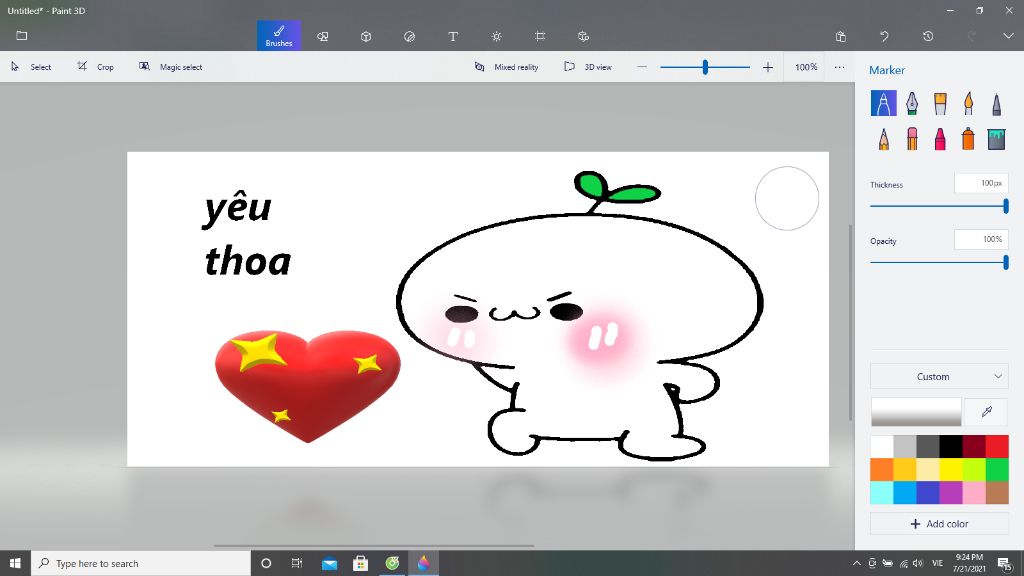Activate the eyedropper color picker

(x=986, y=411)
